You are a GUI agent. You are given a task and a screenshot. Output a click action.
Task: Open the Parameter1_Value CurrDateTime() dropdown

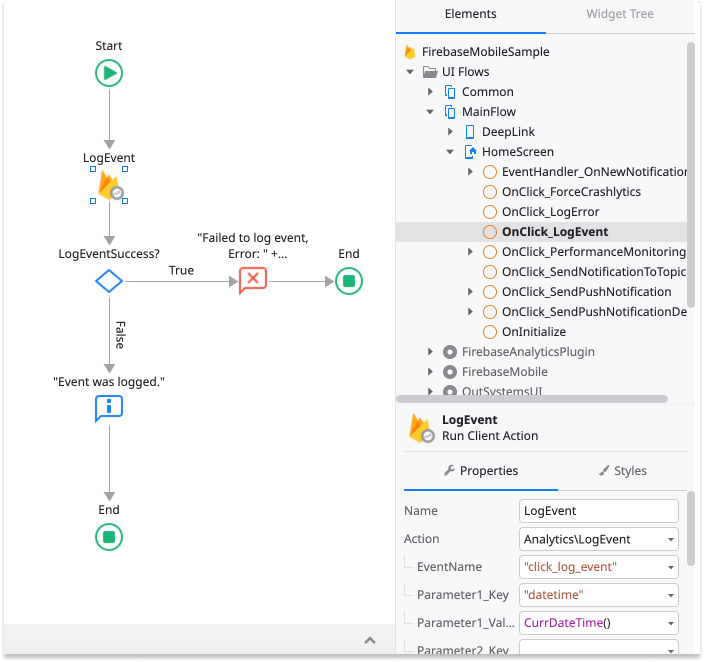671,623
